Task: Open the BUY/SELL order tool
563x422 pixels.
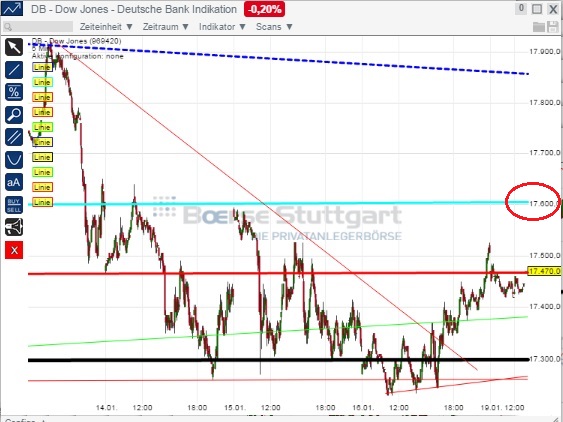Action: [x=14, y=205]
